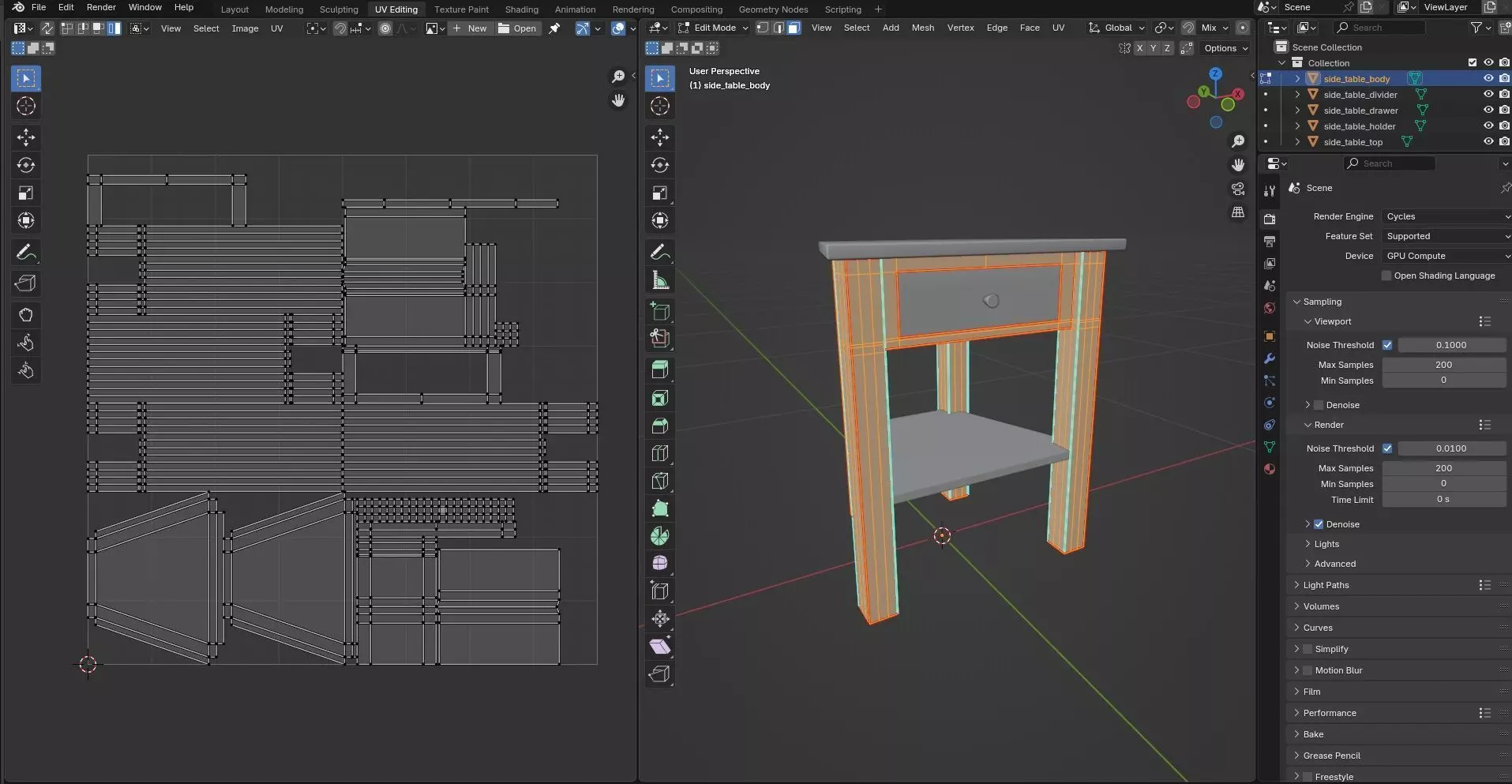Open the File menu
The height and width of the screenshot is (784, 1512).
click(x=38, y=7)
